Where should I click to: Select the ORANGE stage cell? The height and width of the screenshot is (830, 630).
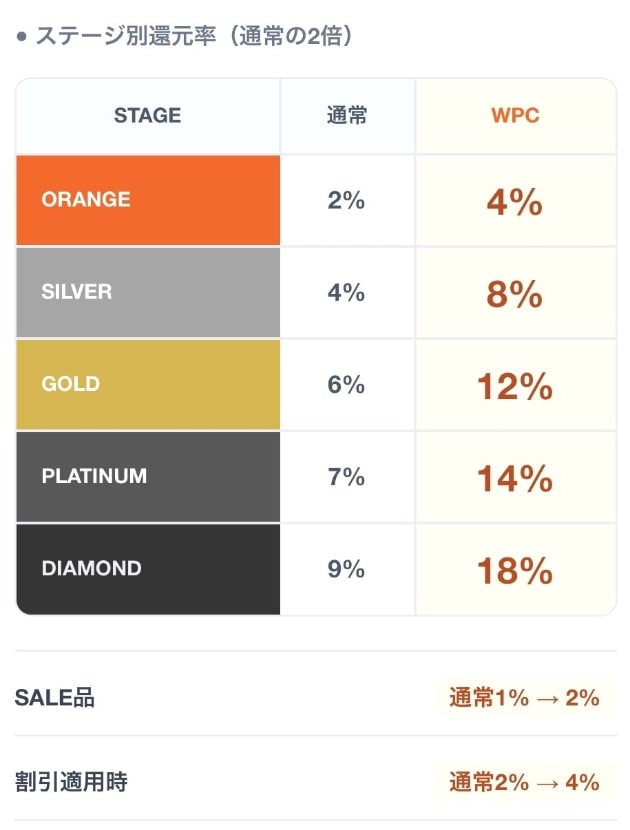[x=147, y=200]
